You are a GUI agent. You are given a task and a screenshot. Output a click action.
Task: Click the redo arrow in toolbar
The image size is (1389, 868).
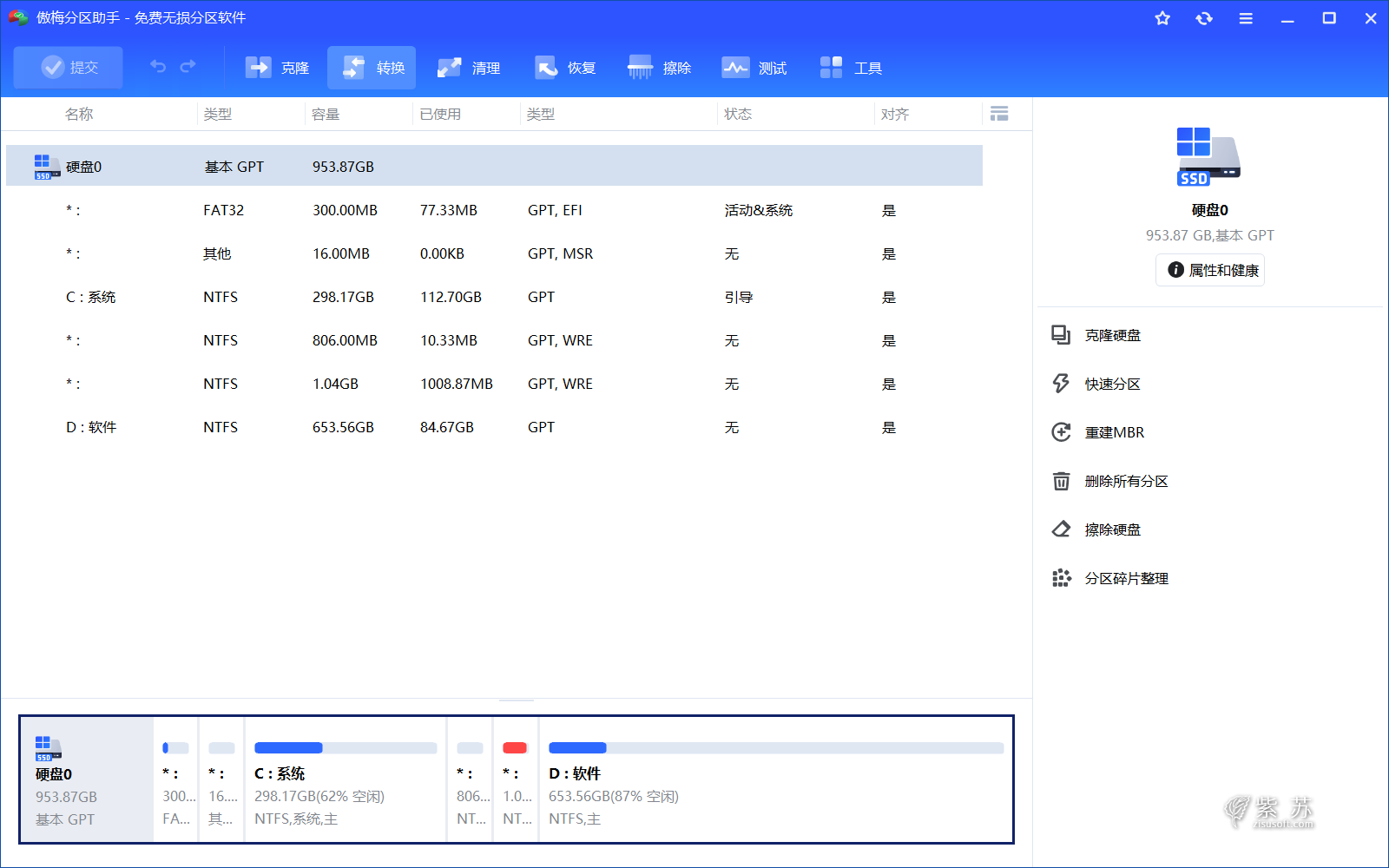tap(188, 67)
